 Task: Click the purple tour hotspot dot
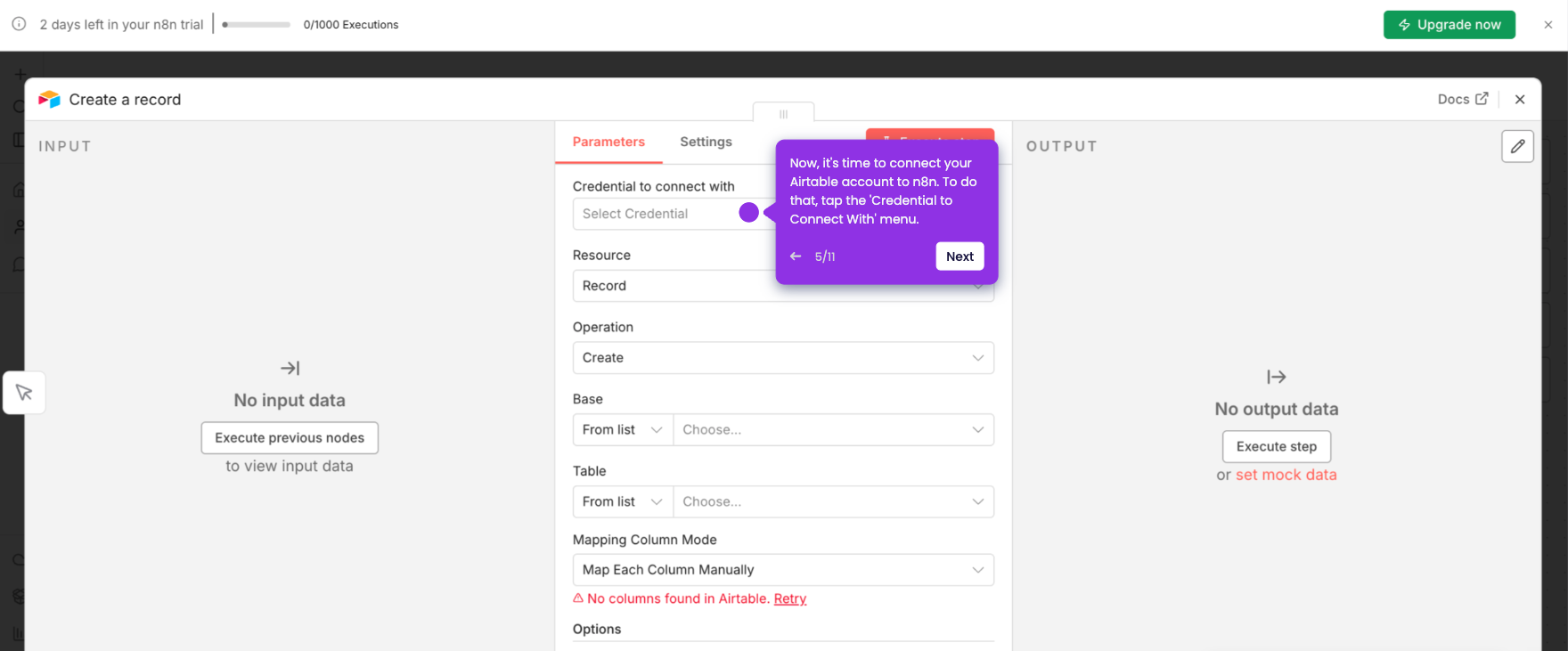[x=748, y=213]
